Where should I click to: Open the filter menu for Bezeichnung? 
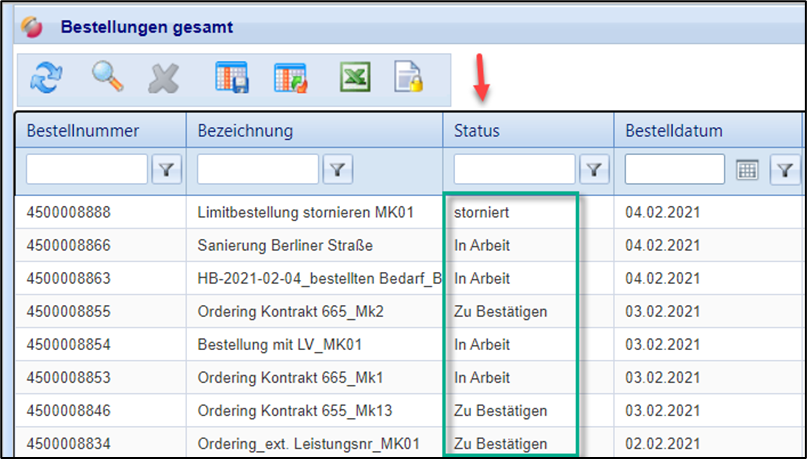click(338, 170)
